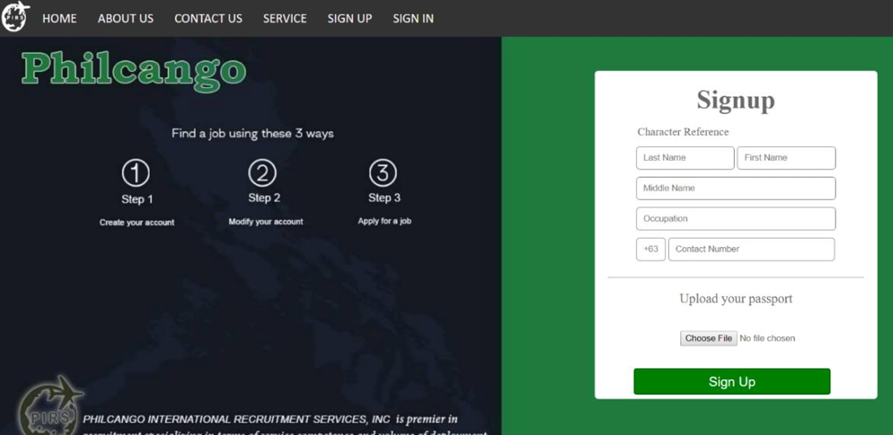Viewport: 893px width, 435px height.
Task: Click the Step 3 circle icon
Action: pyautogui.click(x=383, y=173)
